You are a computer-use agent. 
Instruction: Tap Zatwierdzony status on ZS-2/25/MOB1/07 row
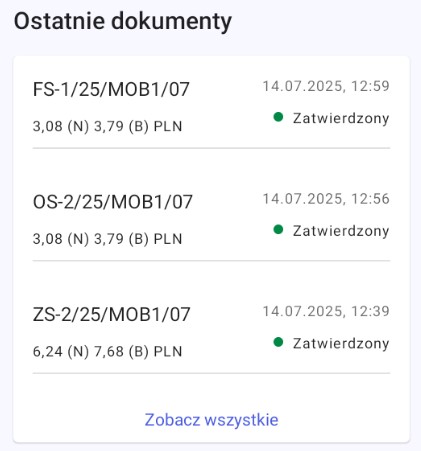pyautogui.click(x=341, y=344)
